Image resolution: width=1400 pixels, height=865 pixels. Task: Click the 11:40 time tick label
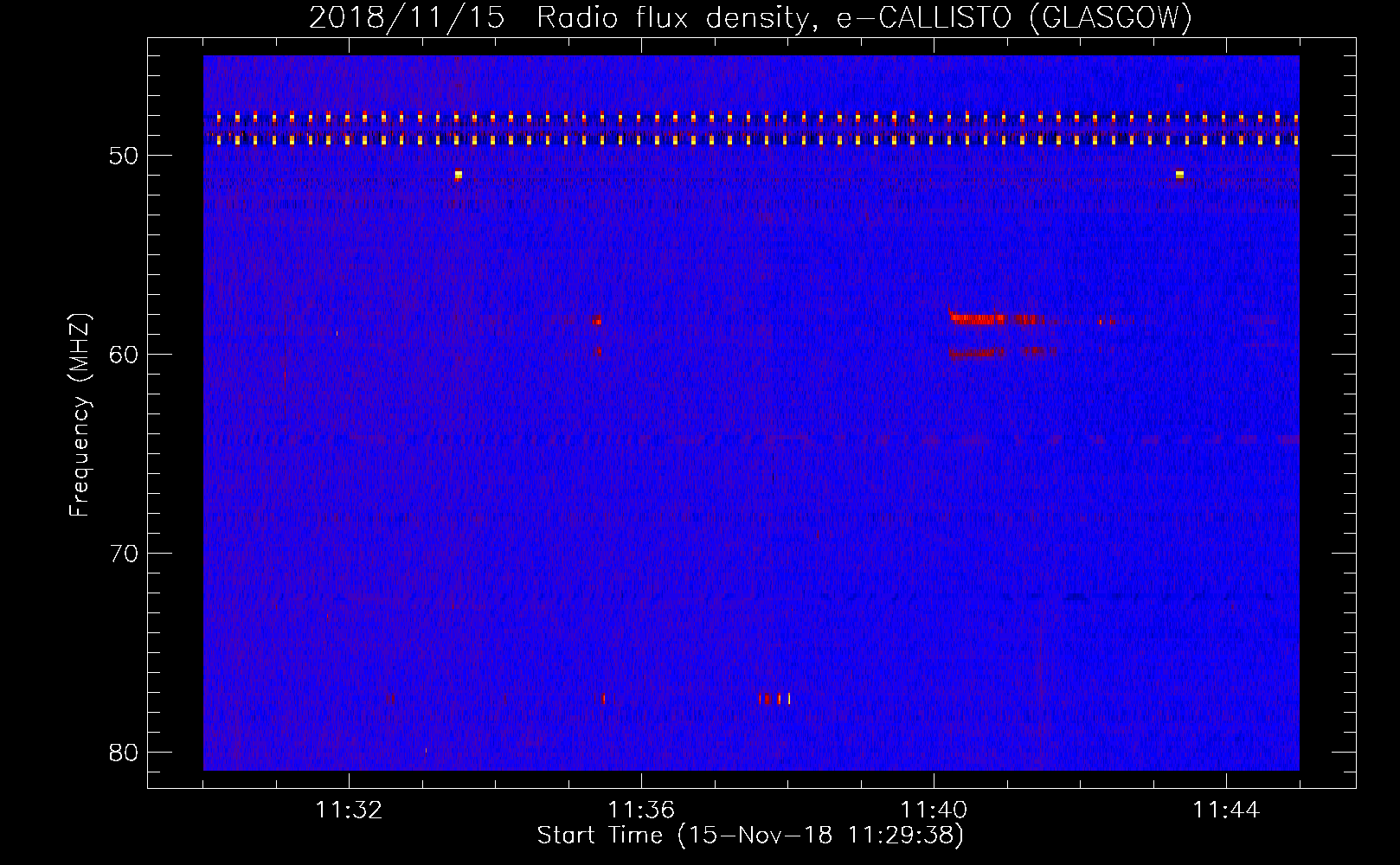(x=934, y=811)
